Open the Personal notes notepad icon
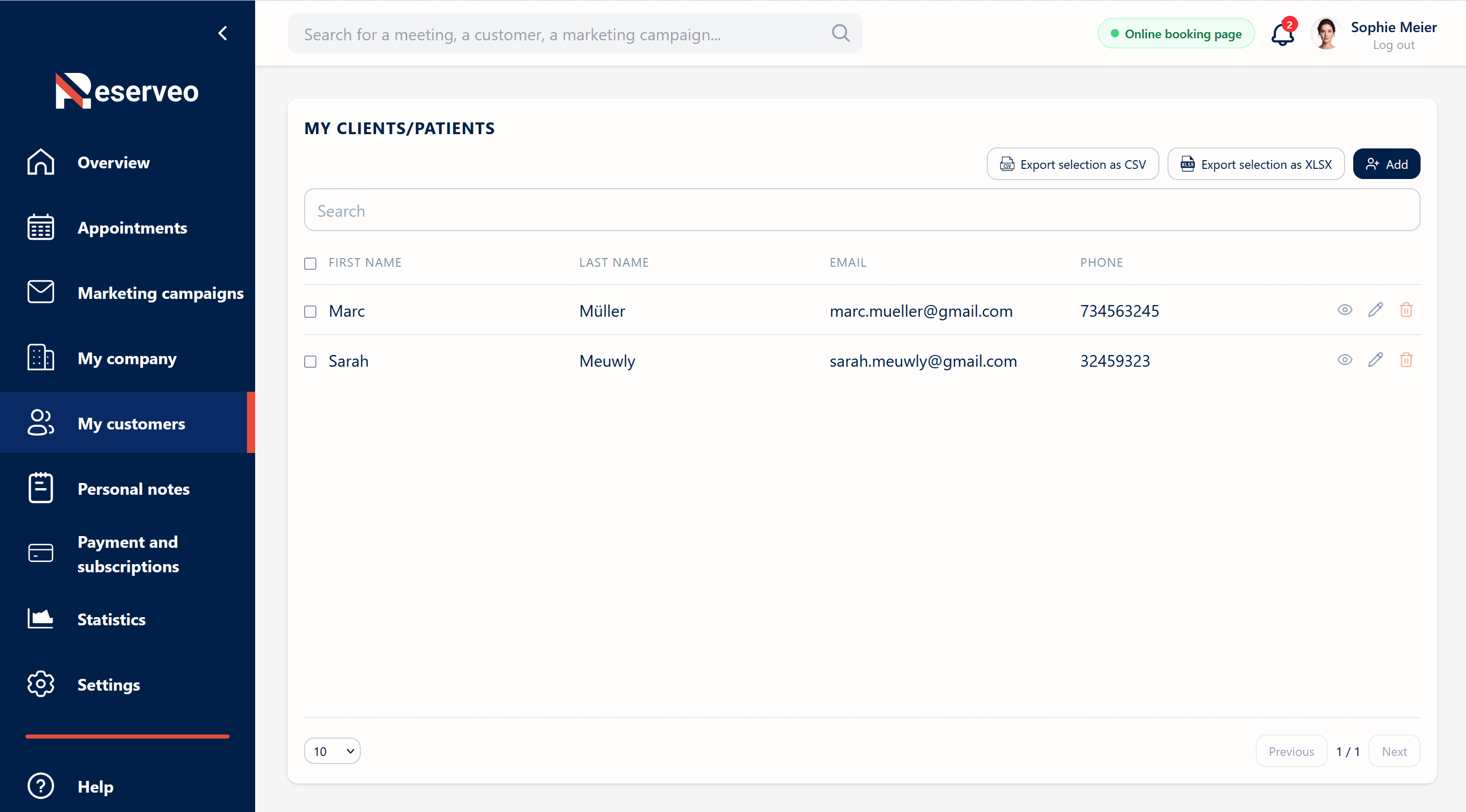This screenshot has height=812, width=1466. (40, 488)
